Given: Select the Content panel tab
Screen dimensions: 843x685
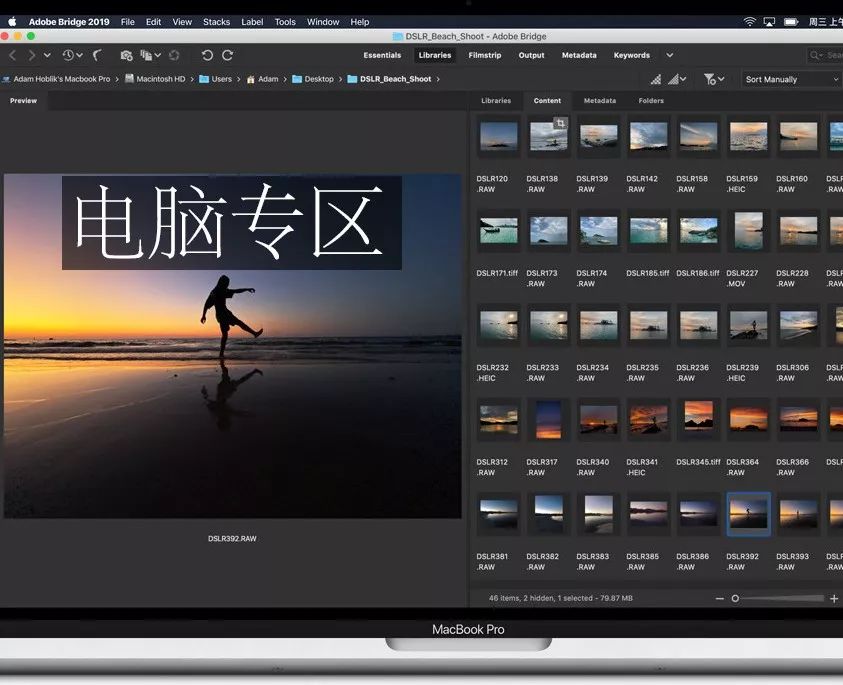Looking at the screenshot, I should tap(547, 101).
